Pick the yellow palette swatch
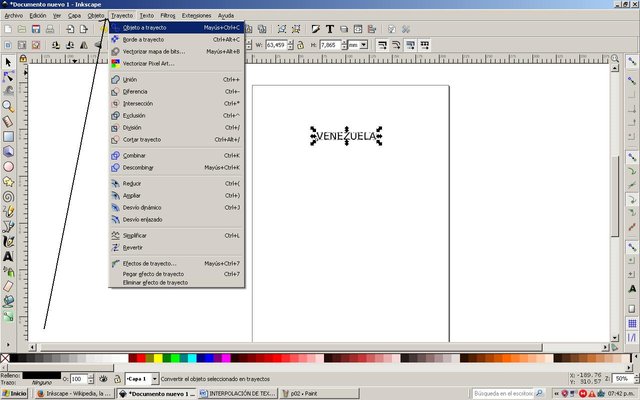Image resolution: width=640 pixels, height=400 pixels. [x=158, y=358]
